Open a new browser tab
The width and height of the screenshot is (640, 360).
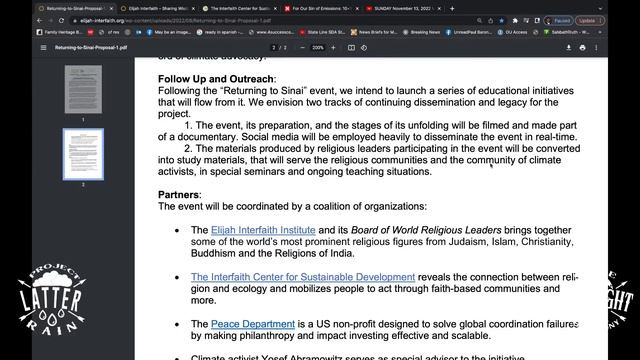pyautogui.click(x=452, y=9)
